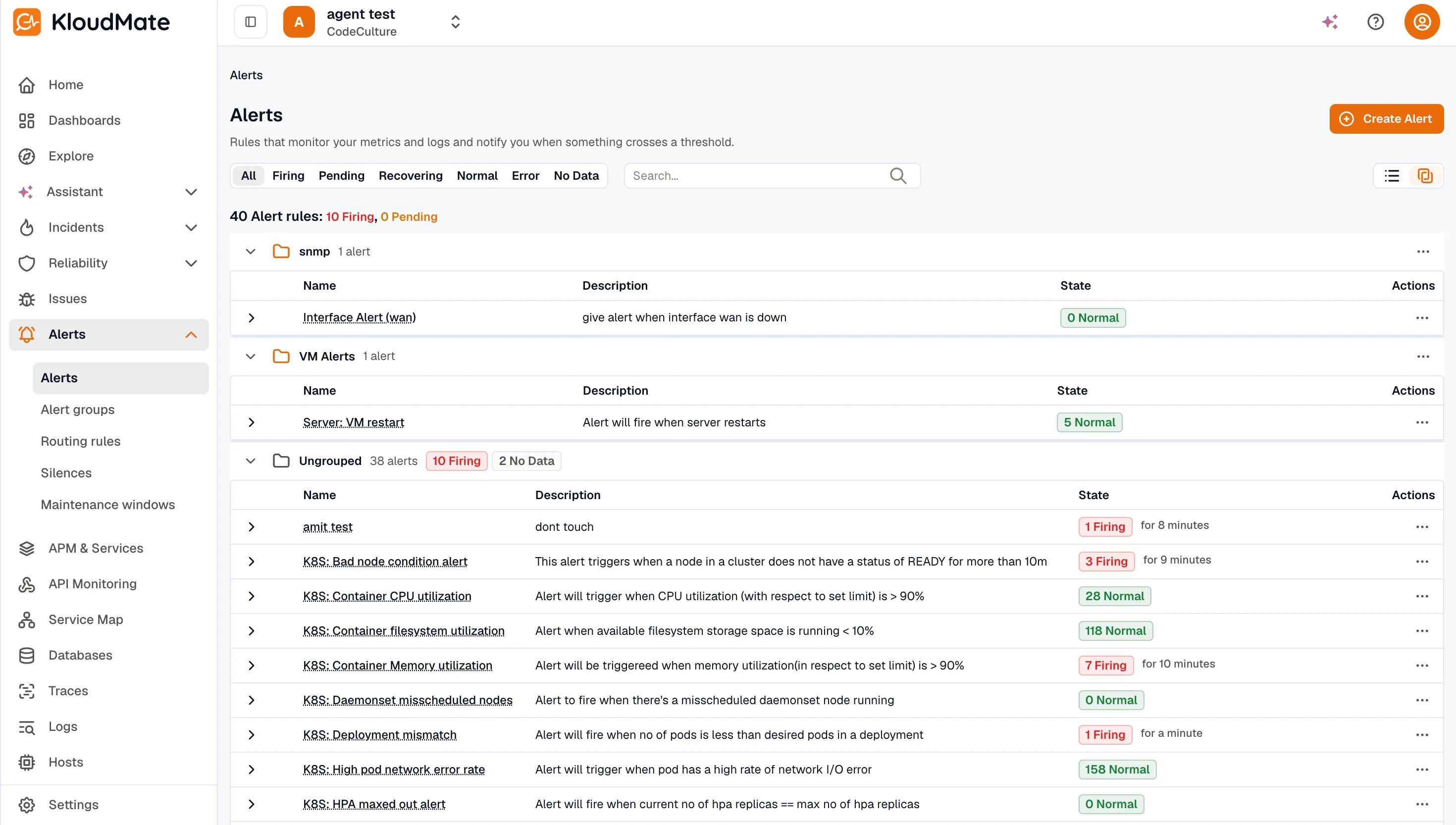Expand K8S: Container CPU utilization row
The image size is (1456, 825).
pos(251,597)
